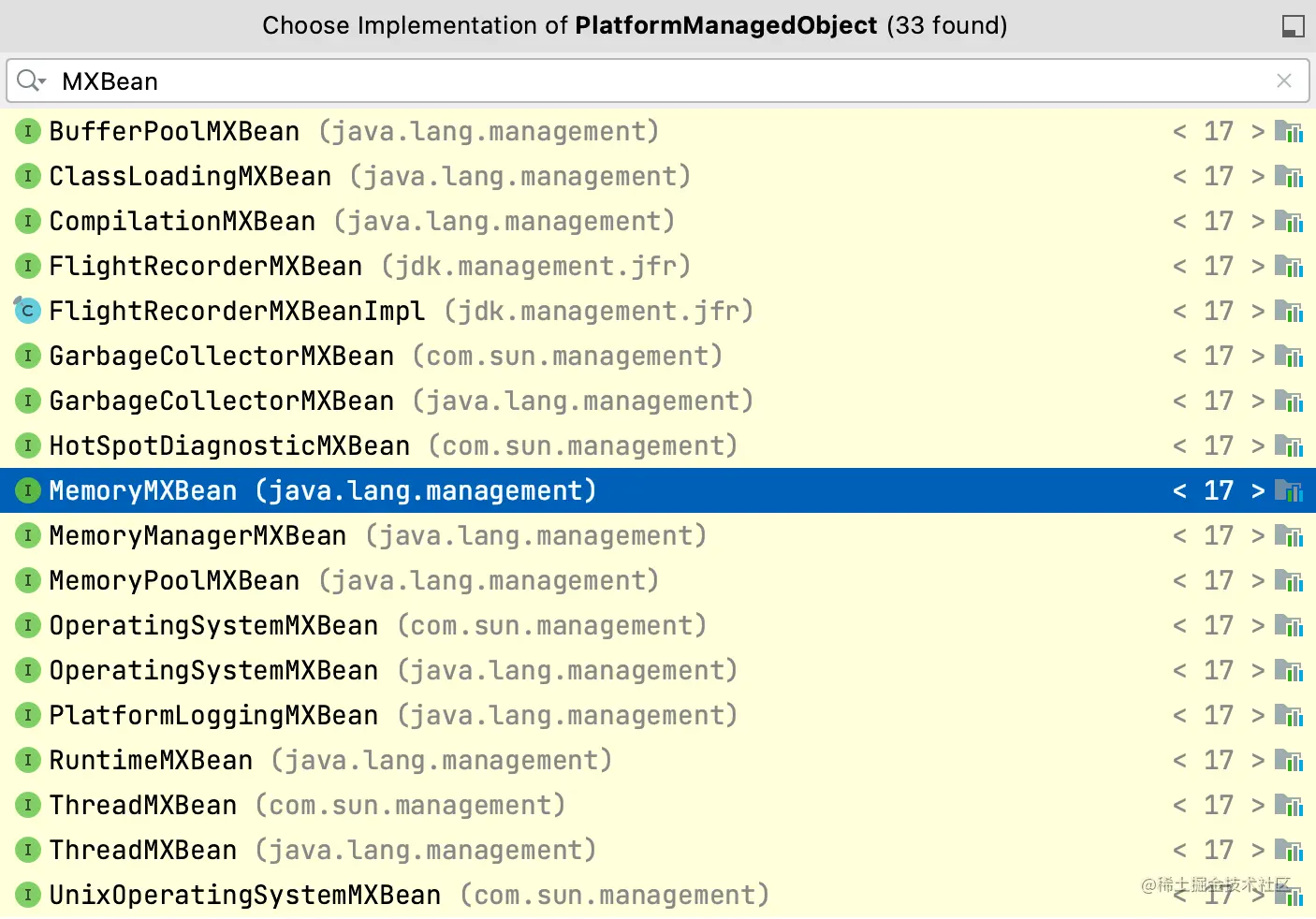Click interface icon beside HotSpotDiagnosticMXBean
1316x919 pixels.
(x=28, y=445)
